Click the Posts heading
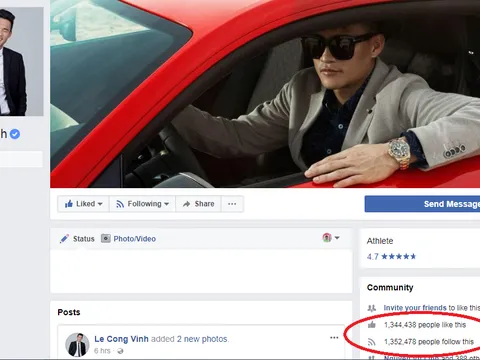Image resolution: width=480 pixels, height=360 pixels. pos(69,312)
